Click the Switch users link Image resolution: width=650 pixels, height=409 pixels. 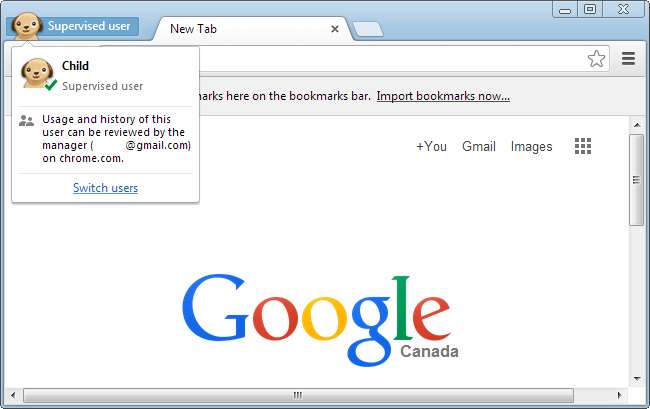[x=105, y=188]
